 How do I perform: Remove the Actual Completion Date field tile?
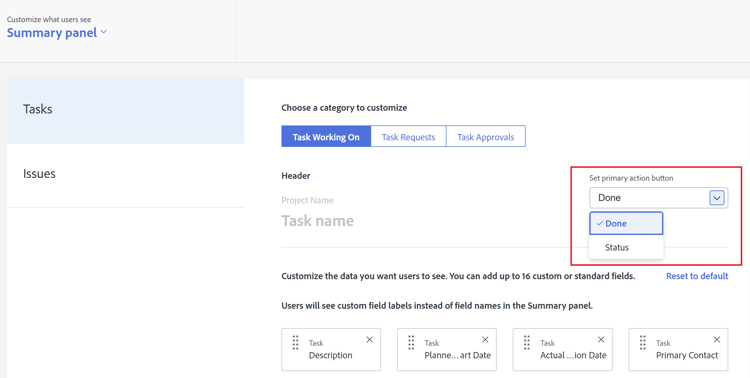pos(601,340)
